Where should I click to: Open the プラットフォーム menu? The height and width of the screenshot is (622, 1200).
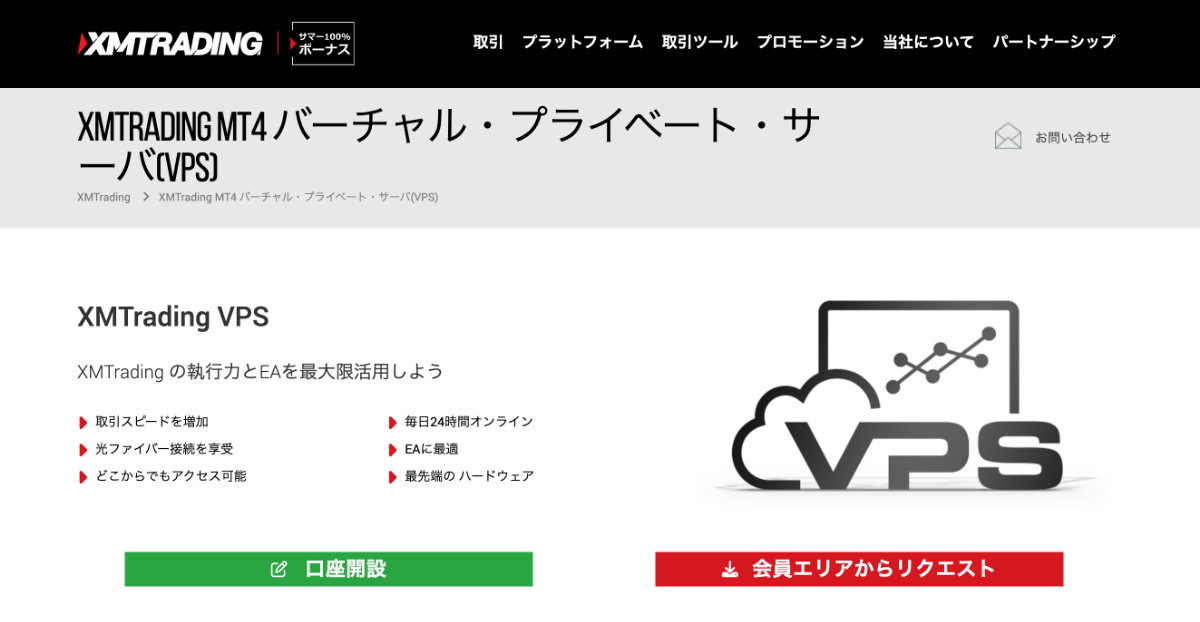point(582,42)
